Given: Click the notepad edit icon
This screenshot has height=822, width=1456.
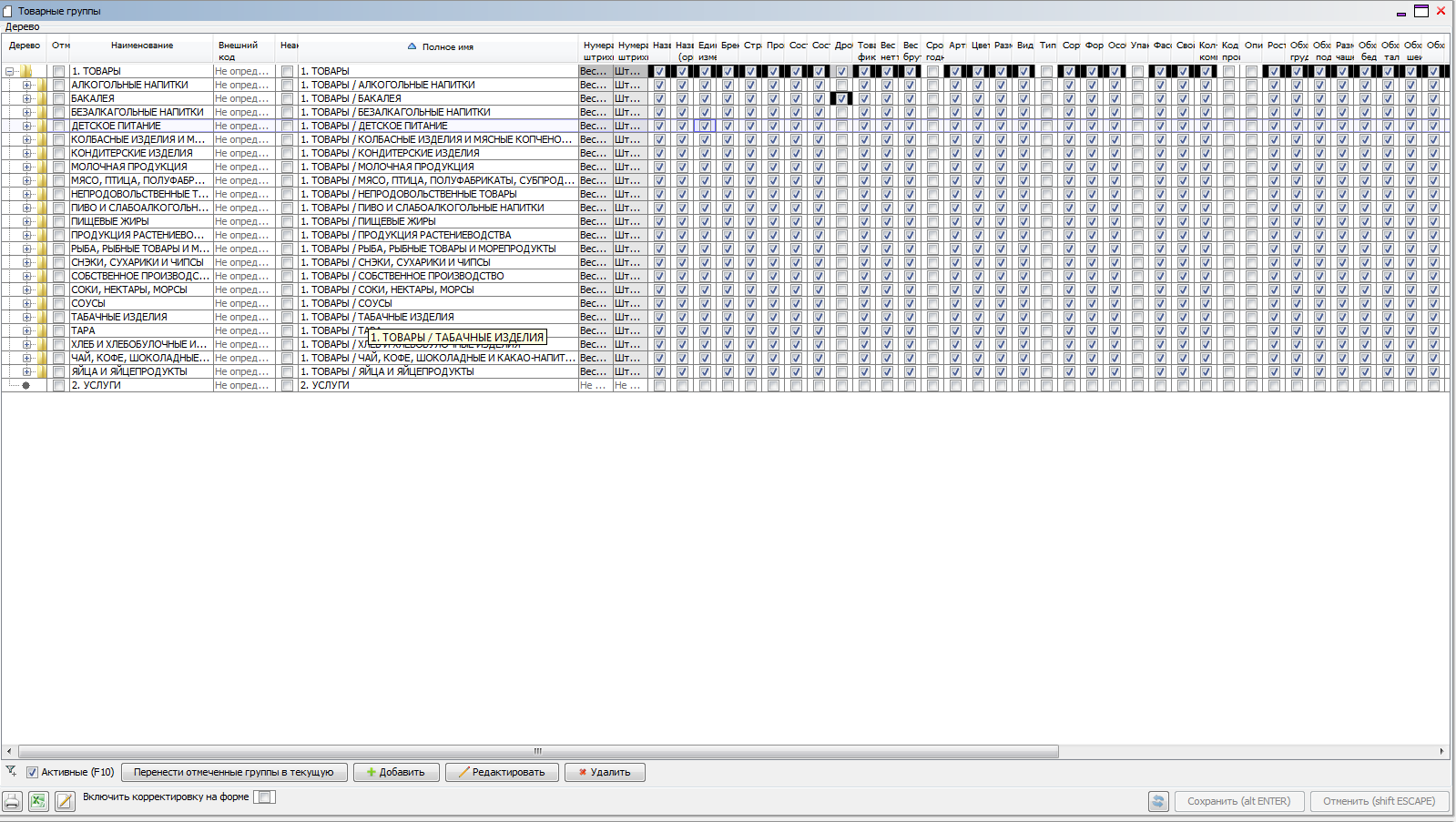Looking at the screenshot, I should pyautogui.click(x=65, y=801).
